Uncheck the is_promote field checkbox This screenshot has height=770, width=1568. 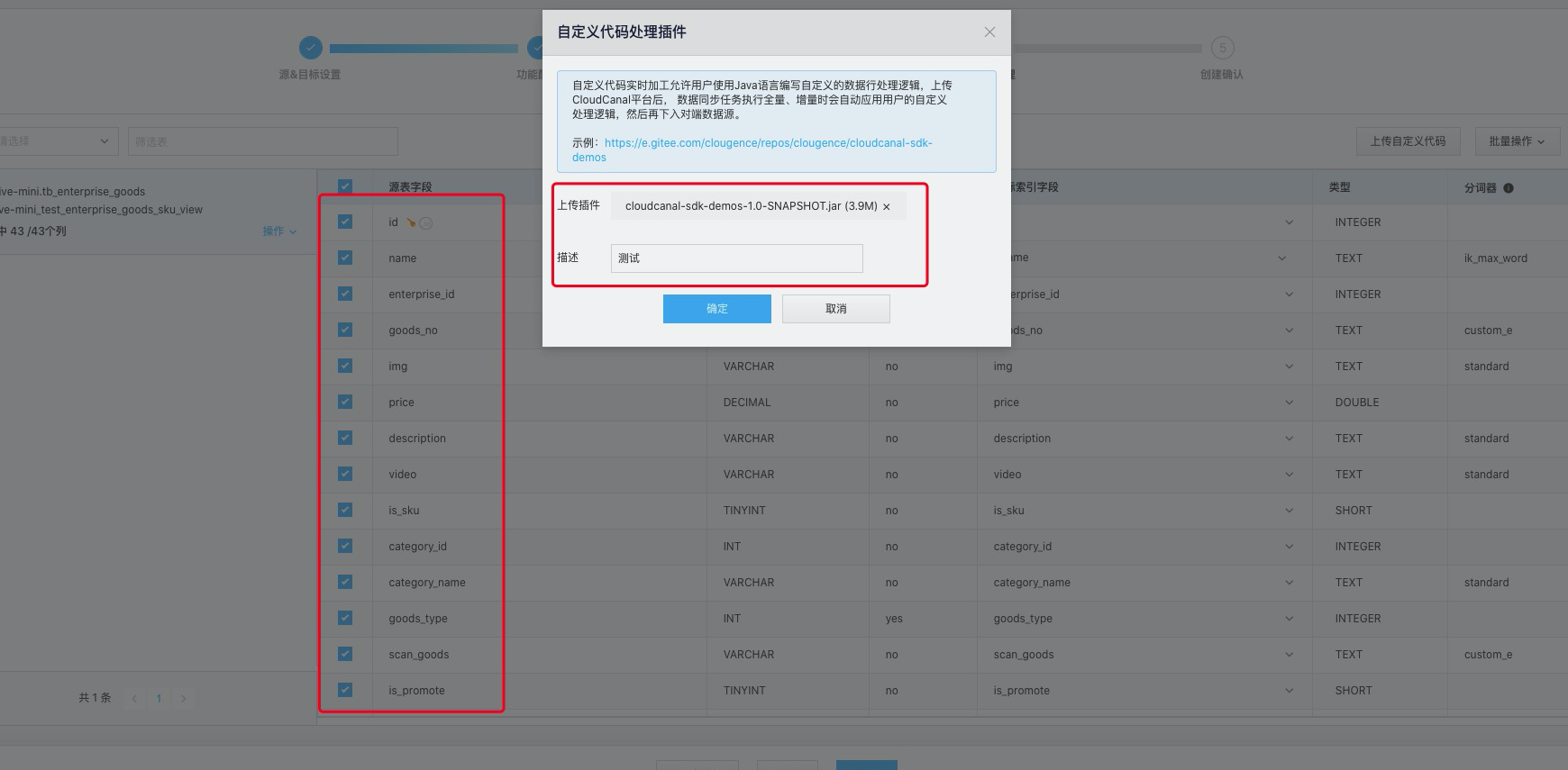click(345, 690)
